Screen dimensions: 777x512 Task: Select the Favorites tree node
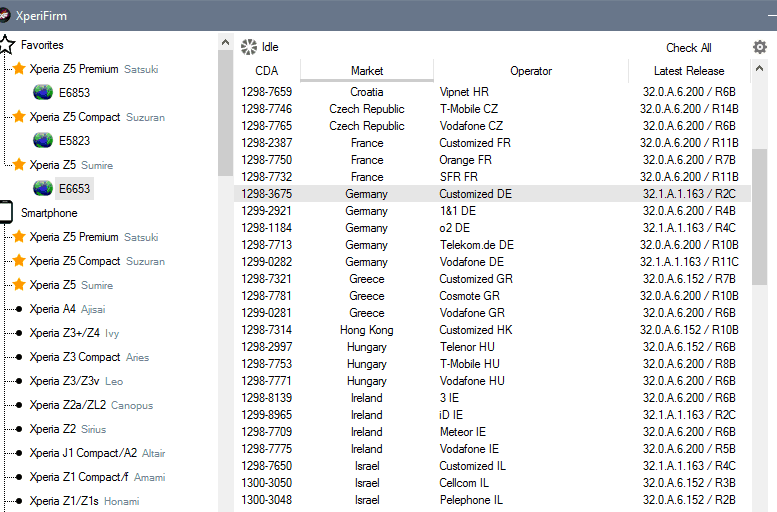click(x=42, y=45)
